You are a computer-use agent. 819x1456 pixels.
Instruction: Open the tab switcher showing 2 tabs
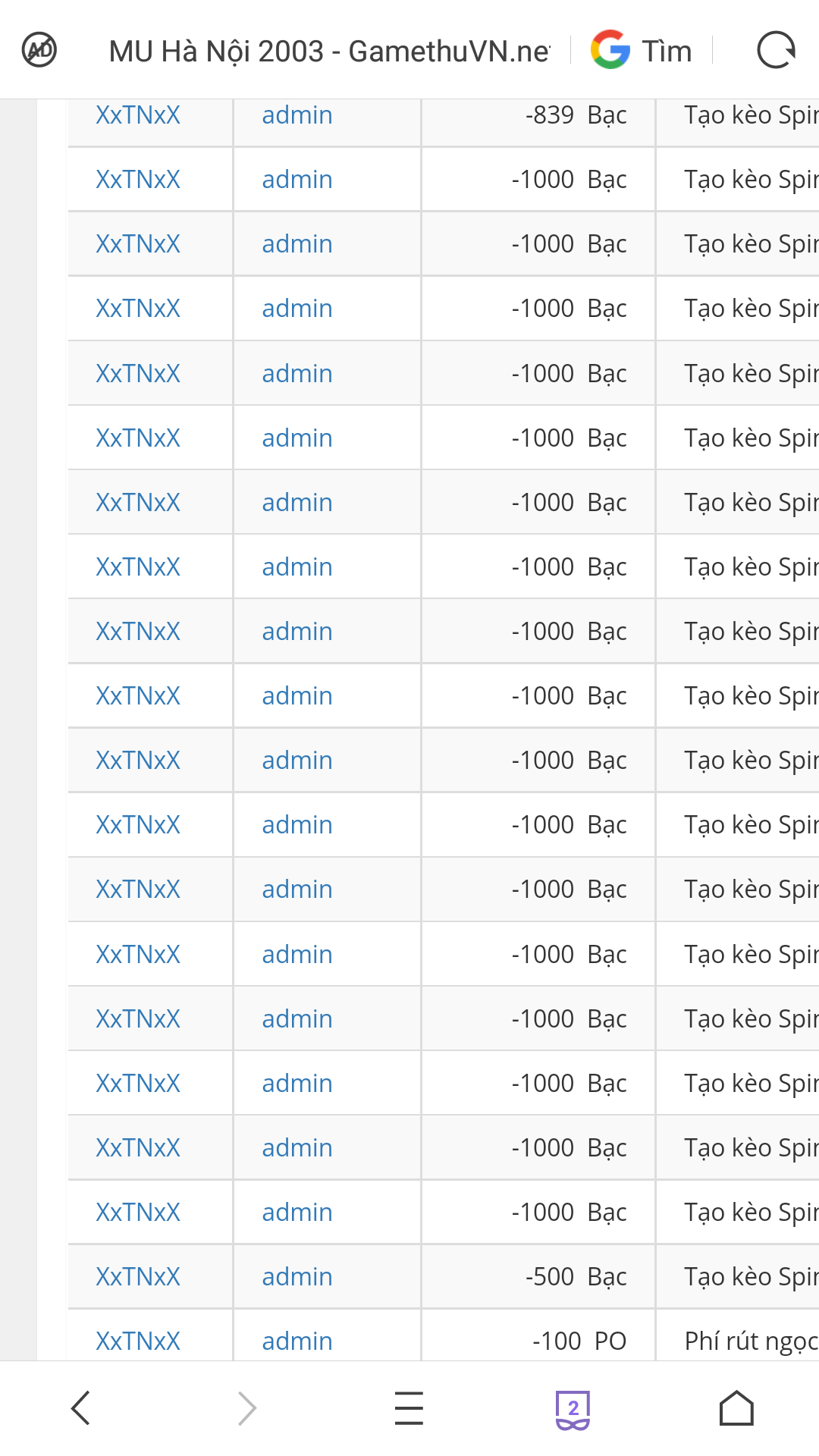pos(573,1409)
